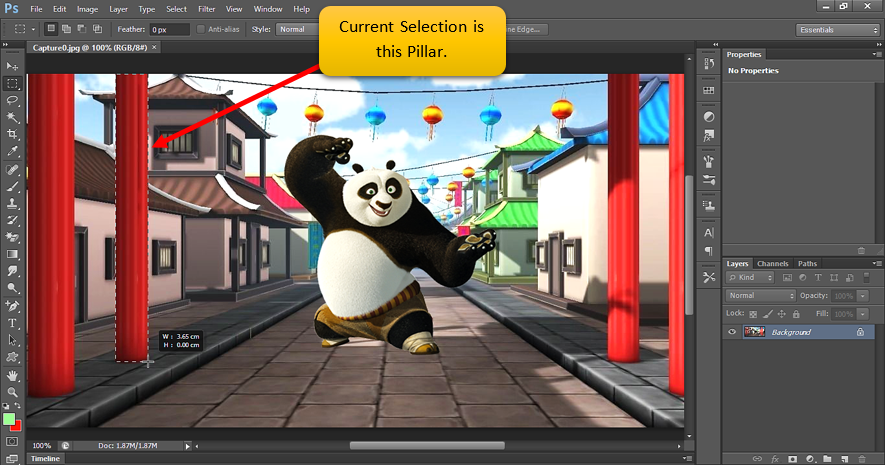
Task: Click the horizontal canvas scrollbar thumb
Action: [x=427, y=446]
